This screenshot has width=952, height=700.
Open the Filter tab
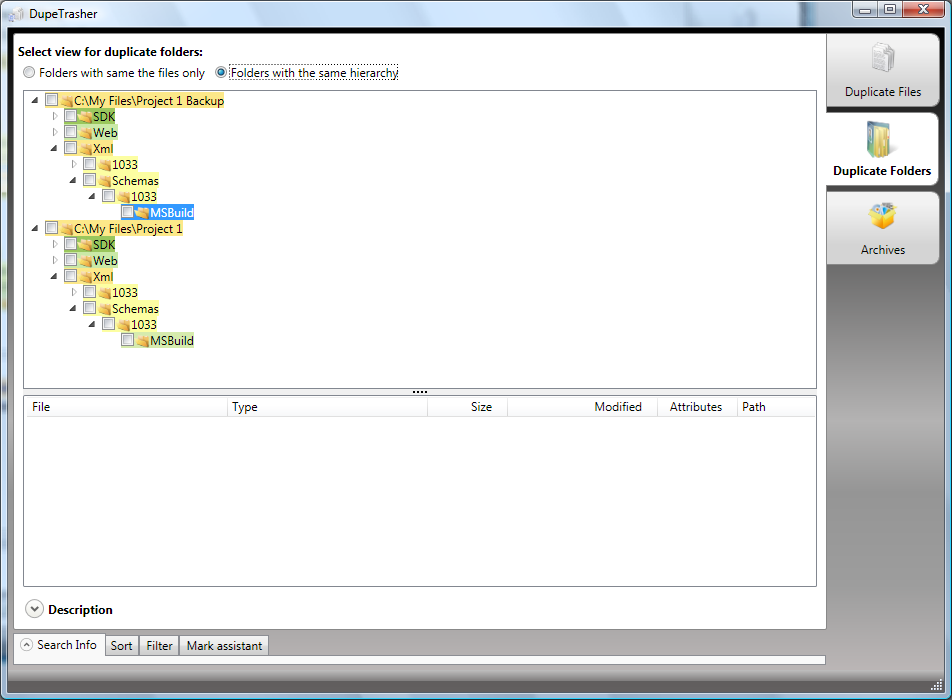click(159, 645)
